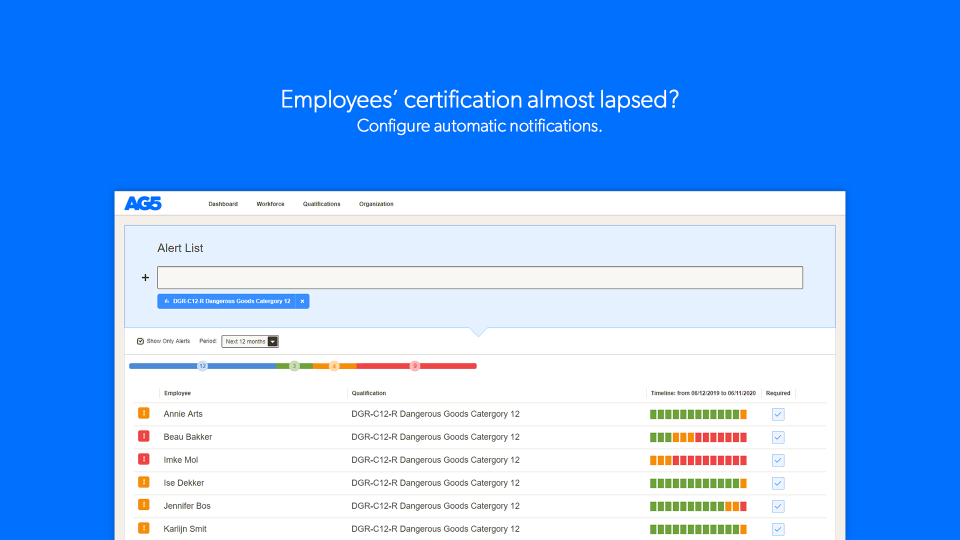
Task: Click the orange alert icon for Karlijn Smit
Action: (x=143, y=528)
